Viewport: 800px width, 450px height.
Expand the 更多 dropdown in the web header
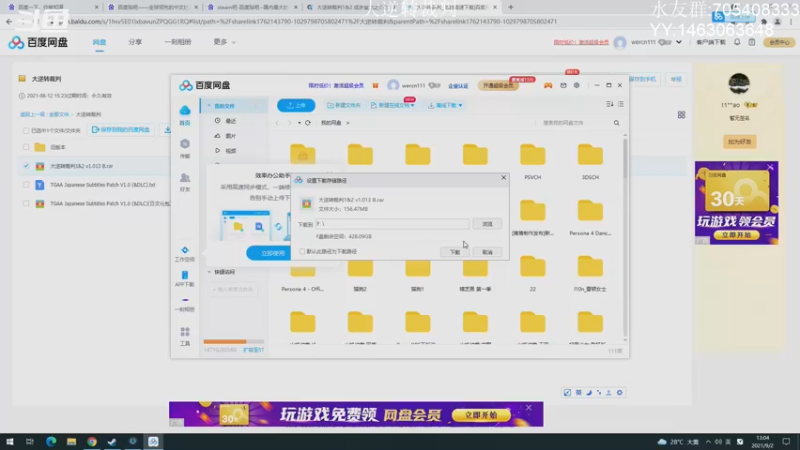pos(224,42)
